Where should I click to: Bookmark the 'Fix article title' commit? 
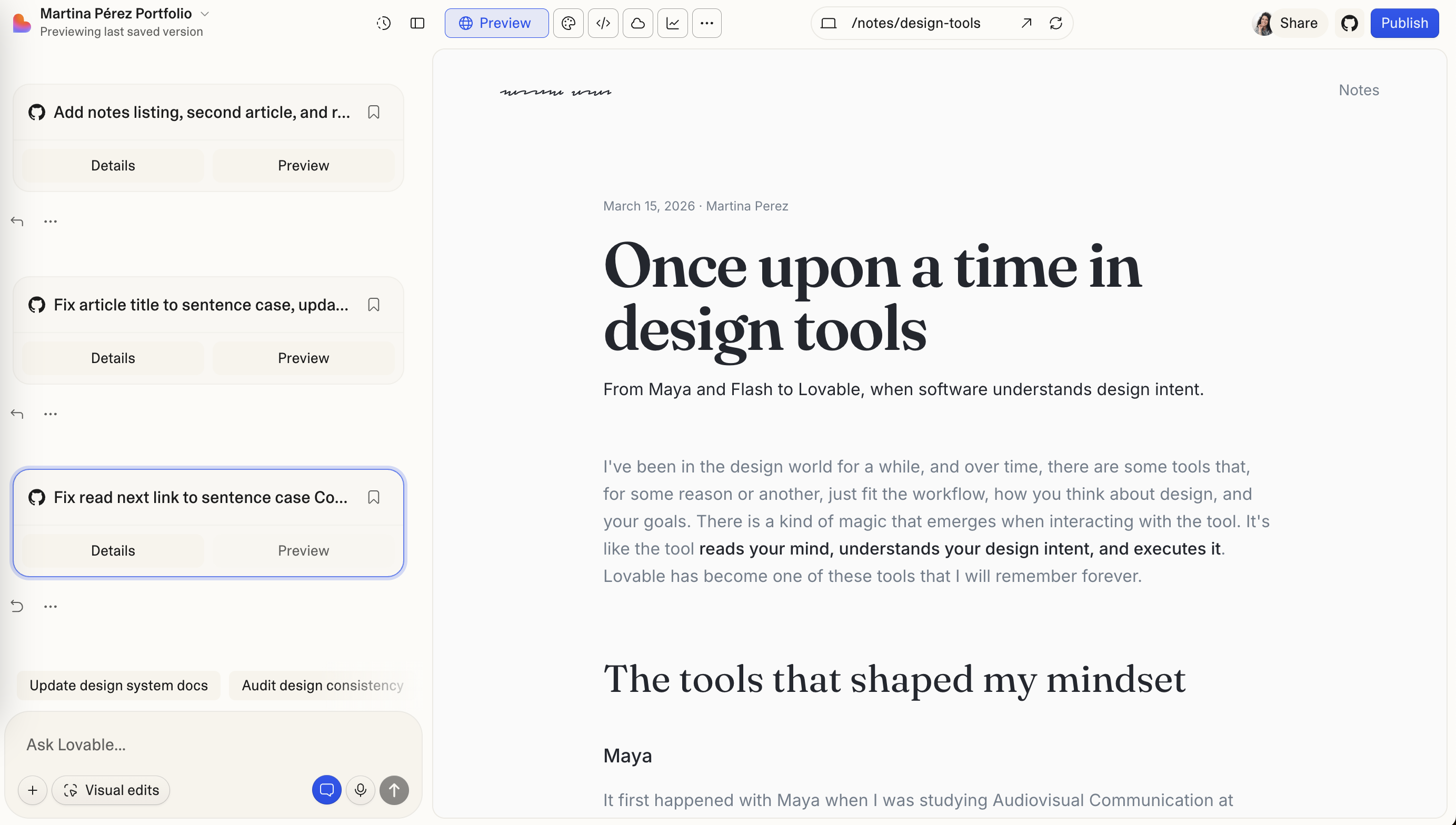tap(374, 305)
